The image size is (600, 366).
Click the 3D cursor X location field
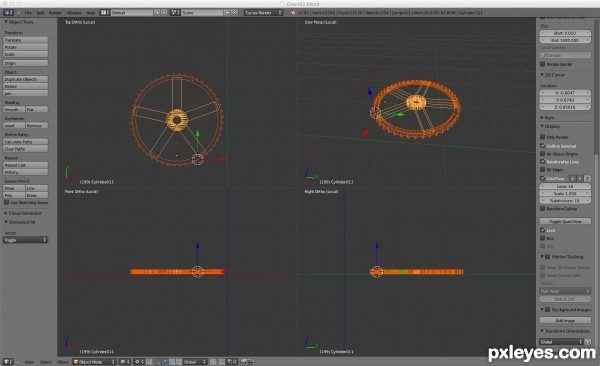tap(565, 93)
